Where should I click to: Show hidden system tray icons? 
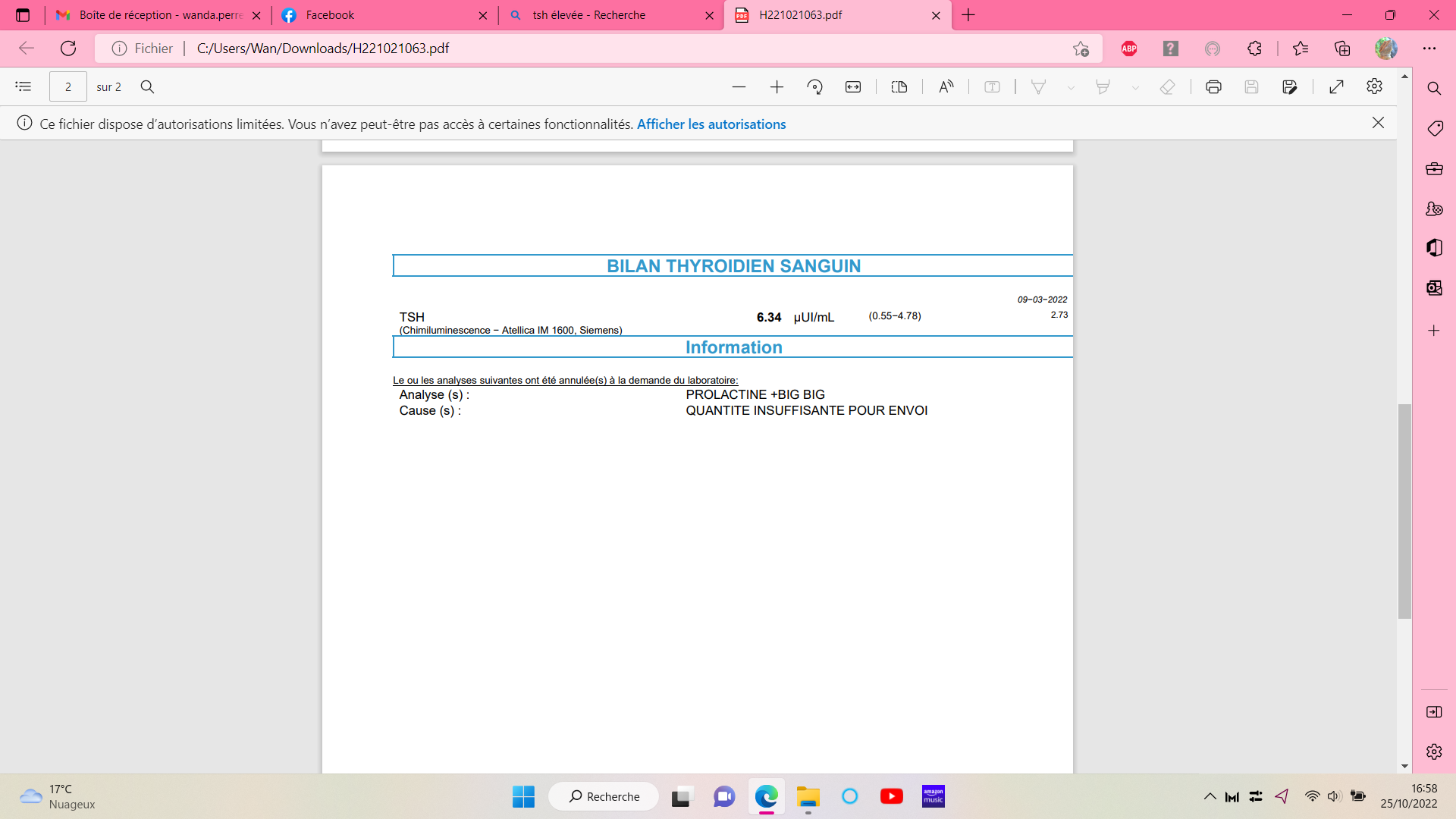tap(1210, 796)
